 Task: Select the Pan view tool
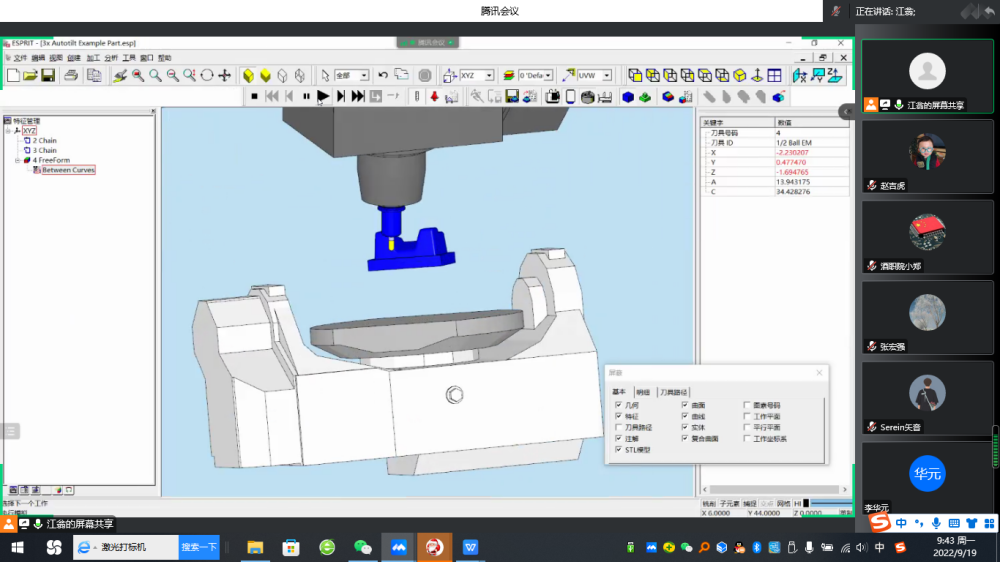coord(224,75)
